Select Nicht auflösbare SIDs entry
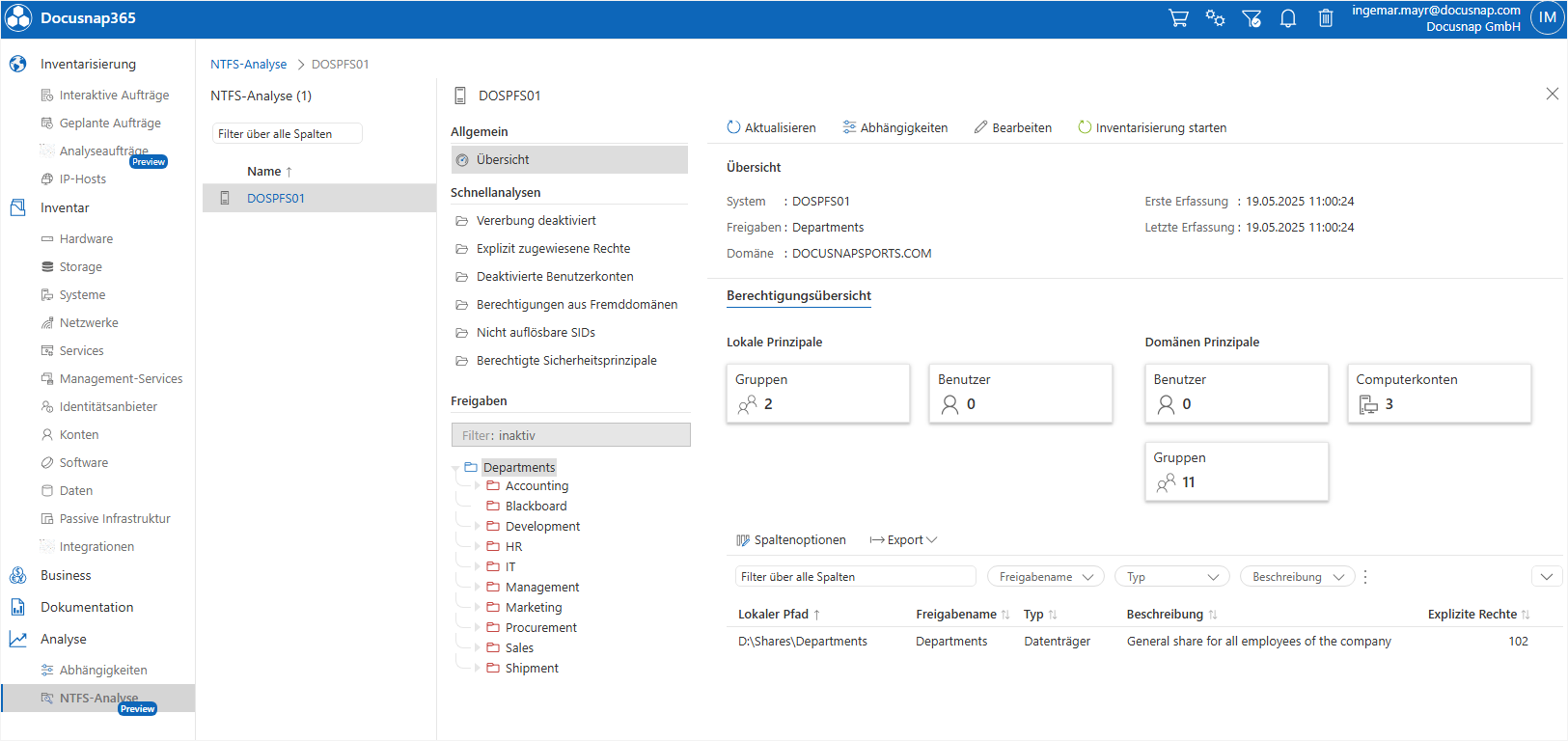 [536, 333]
